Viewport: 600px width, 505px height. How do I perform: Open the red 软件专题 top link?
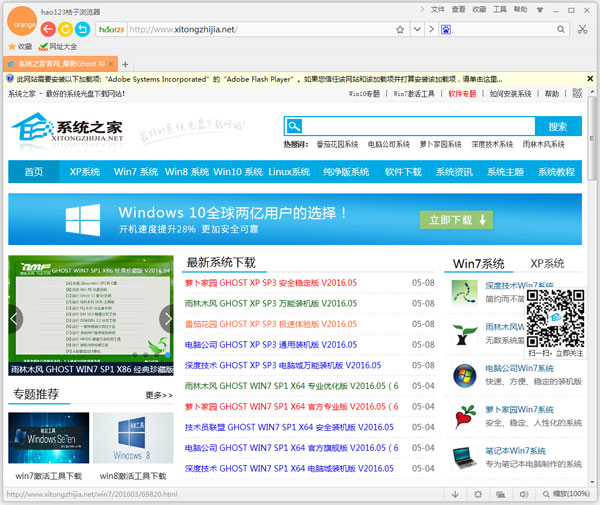click(462, 94)
